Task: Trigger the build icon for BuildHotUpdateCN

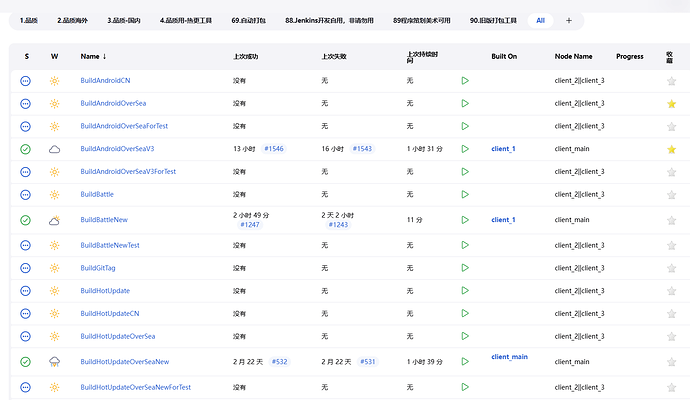Action: coord(465,314)
